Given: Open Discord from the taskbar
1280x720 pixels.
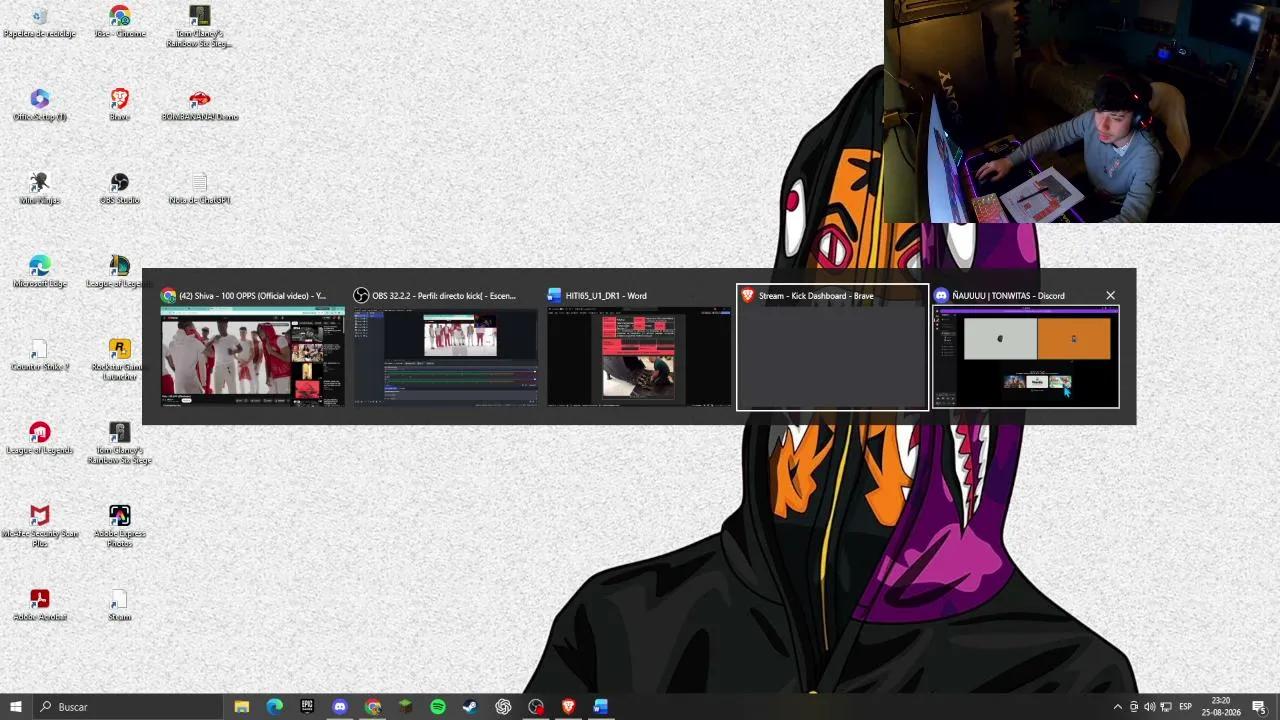Looking at the screenshot, I should [x=340, y=707].
